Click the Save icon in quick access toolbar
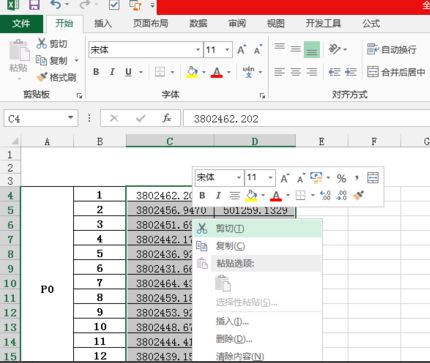 34,5
